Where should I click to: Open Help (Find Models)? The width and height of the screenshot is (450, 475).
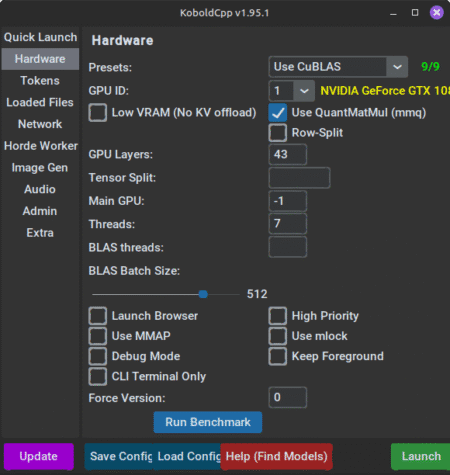coord(277,456)
